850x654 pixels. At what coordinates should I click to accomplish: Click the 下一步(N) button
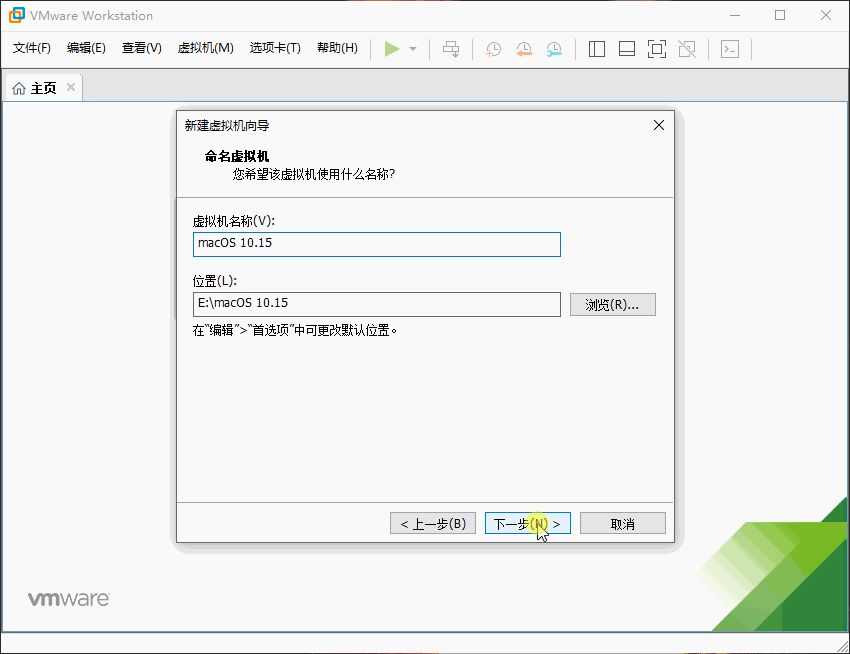[x=527, y=522]
